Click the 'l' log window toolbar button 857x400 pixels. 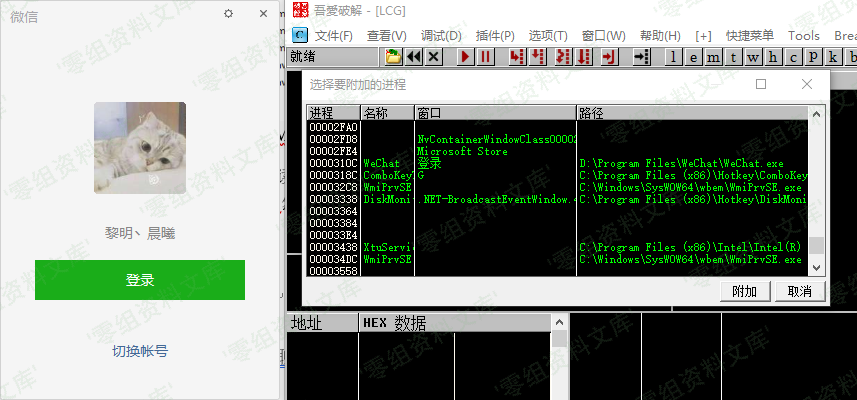[x=676, y=57]
